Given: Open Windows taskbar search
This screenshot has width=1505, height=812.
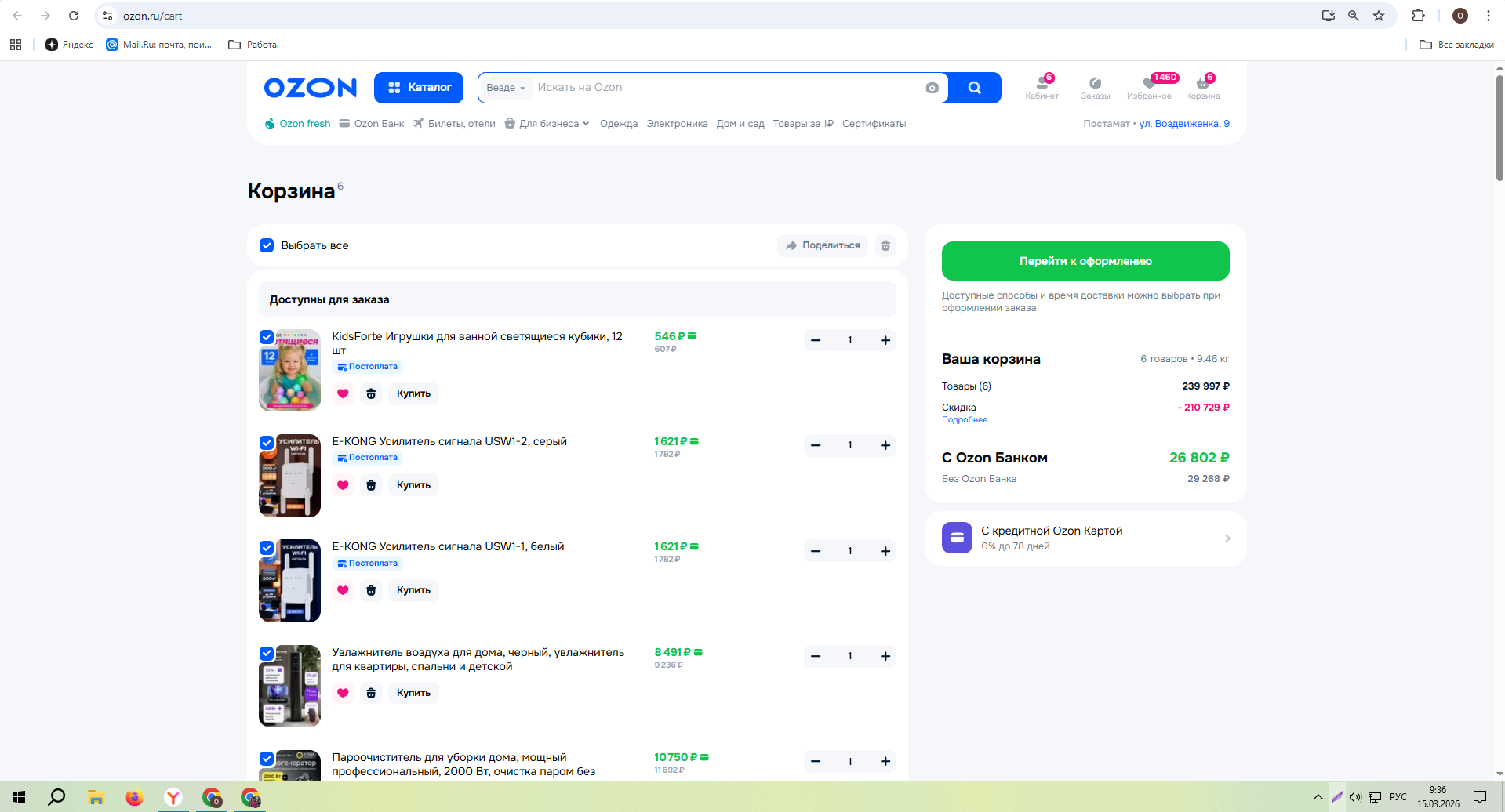Looking at the screenshot, I should tap(56, 797).
